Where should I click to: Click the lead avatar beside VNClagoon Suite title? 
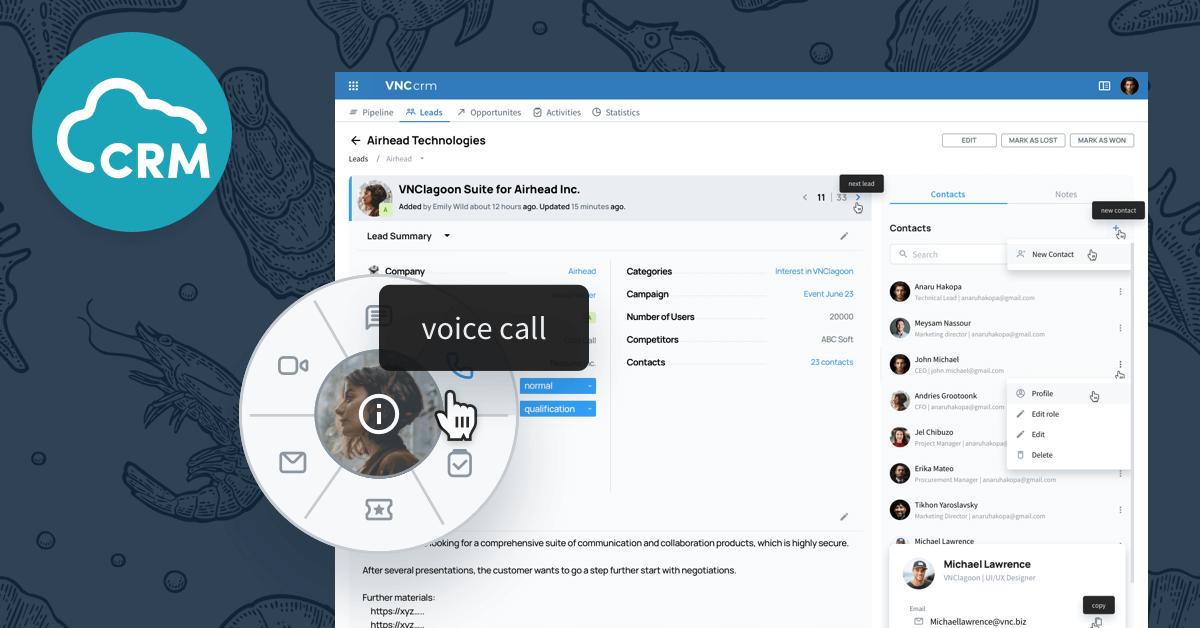pyautogui.click(x=375, y=197)
